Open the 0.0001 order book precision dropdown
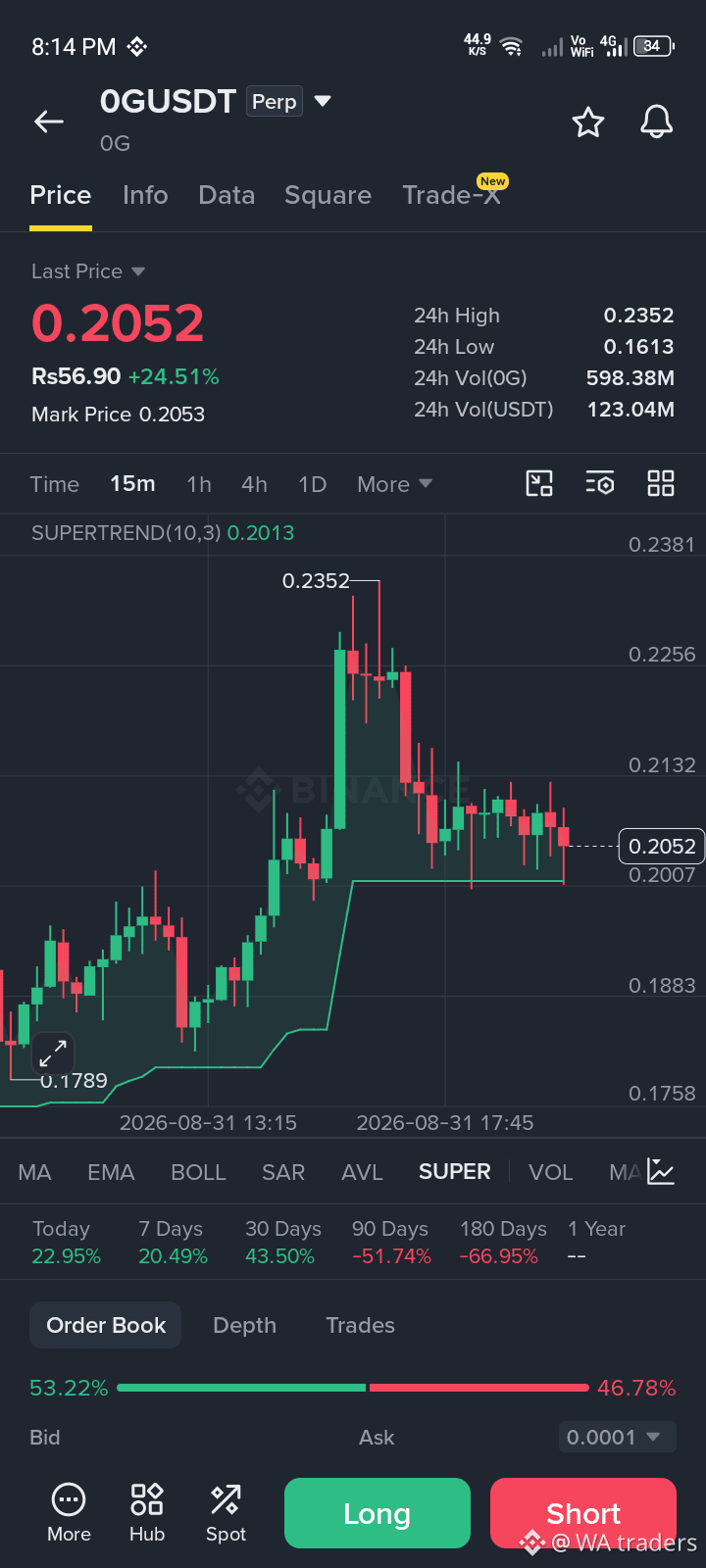This screenshot has height=1568, width=706. pyautogui.click(x=617, y=1438)
